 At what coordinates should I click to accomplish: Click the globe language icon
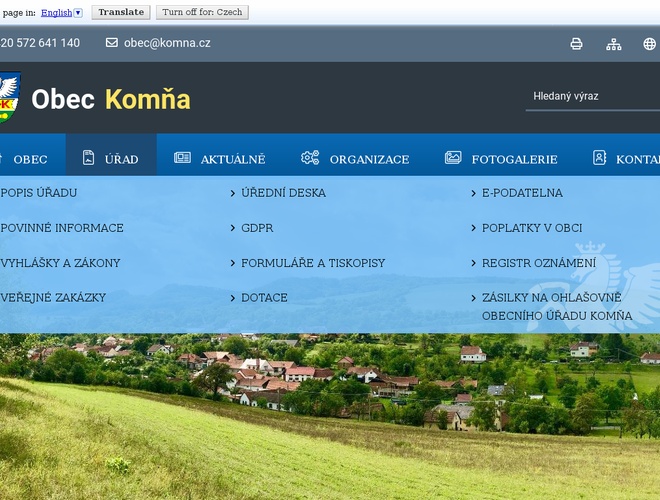[650, 44]
